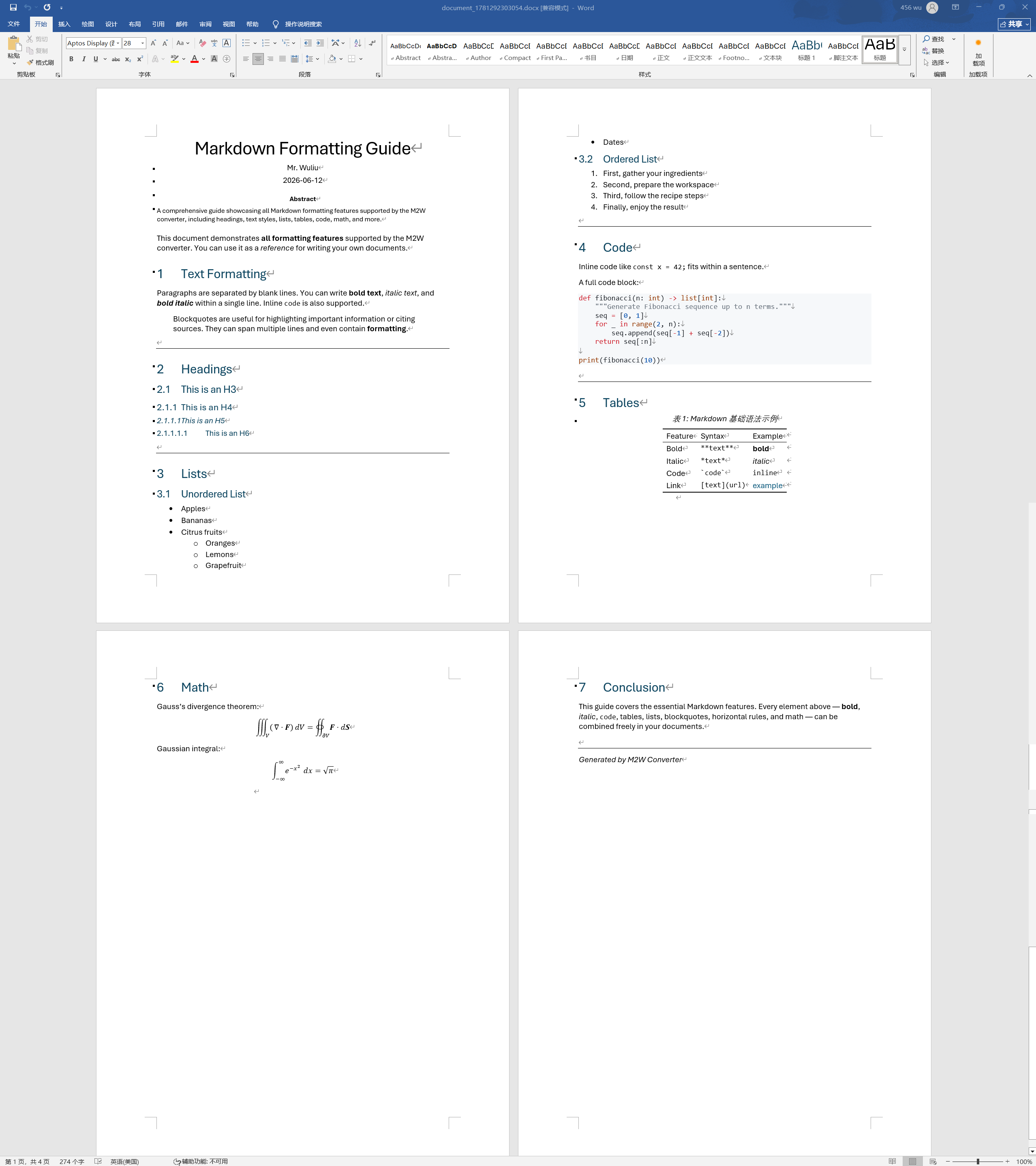1036x1166 pixels.
Task: Open the Paragraph dialog launcher
Action: tap(378, 75)
